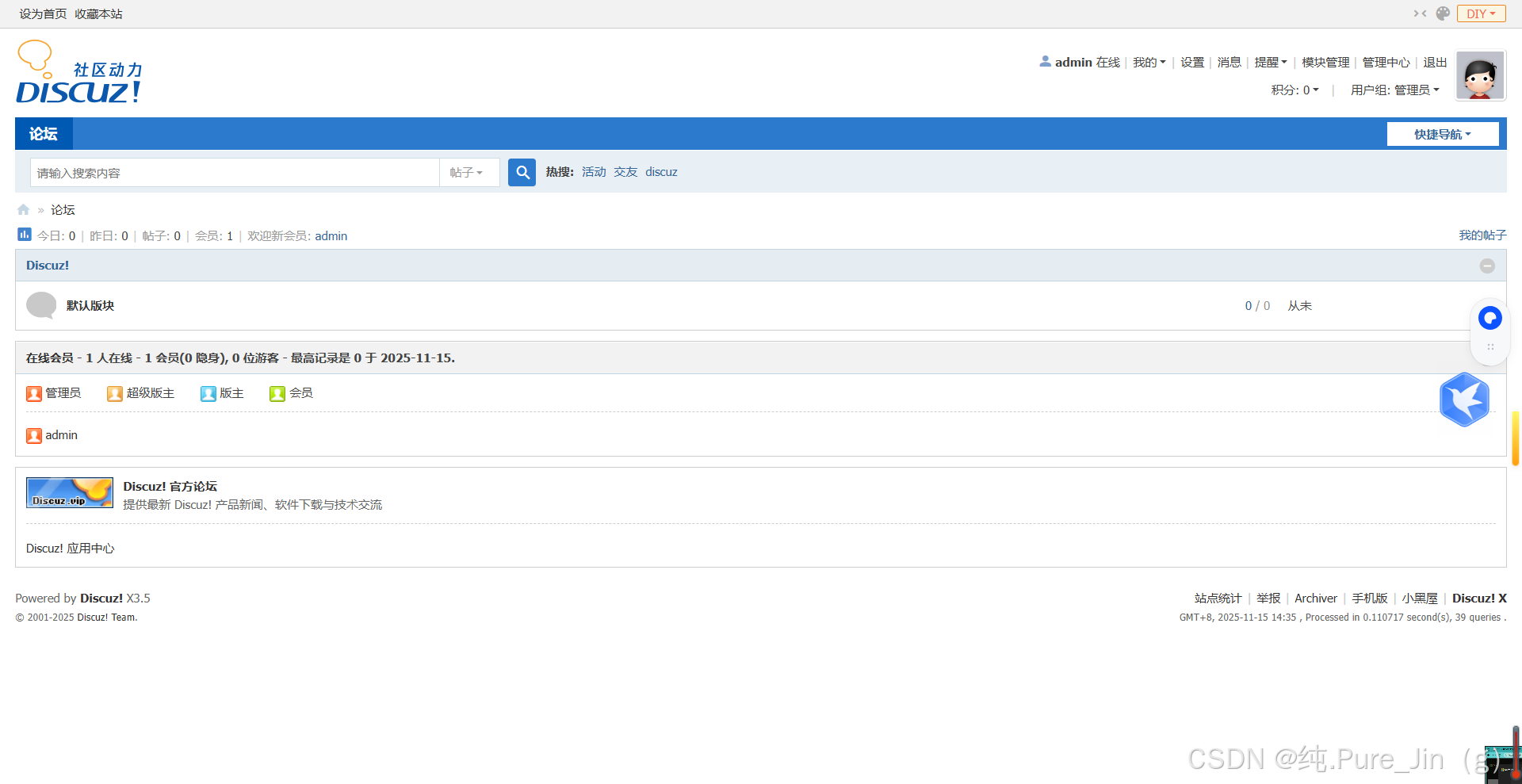Open the 我的 dropdown menu
This screenshot has width=1522, height=784.
1149,63
